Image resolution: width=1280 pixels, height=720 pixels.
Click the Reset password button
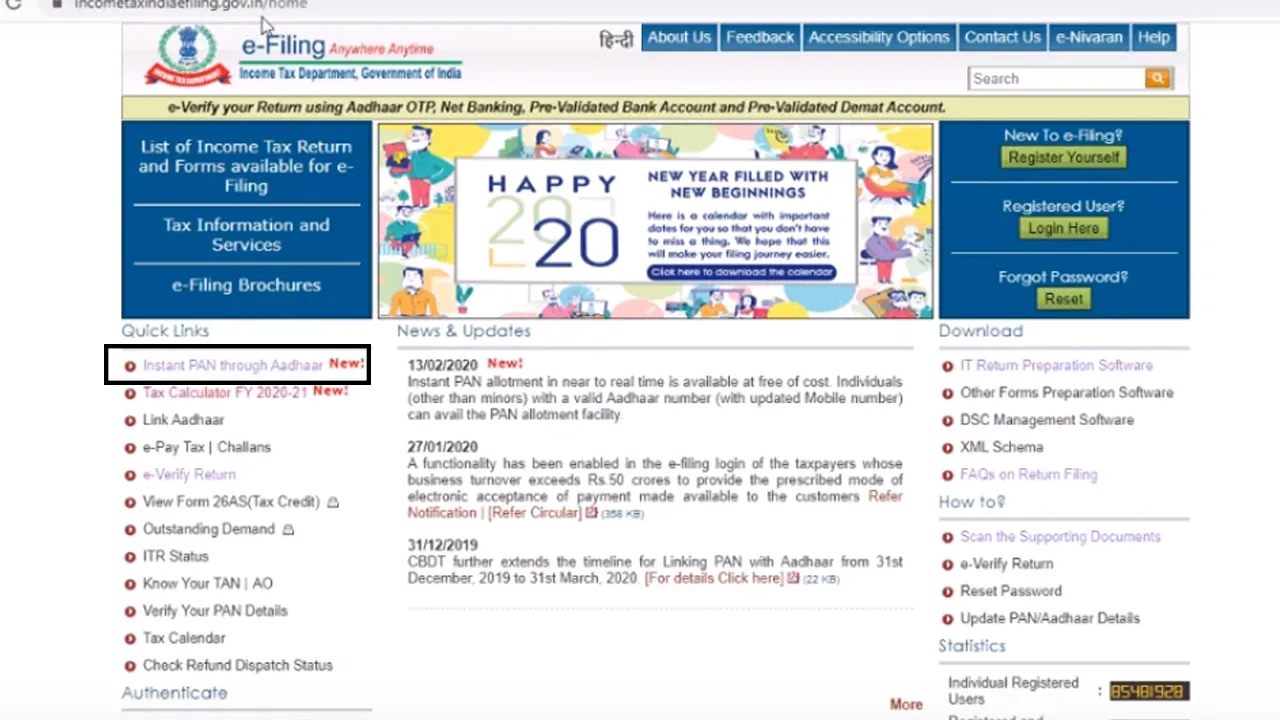1064,299
